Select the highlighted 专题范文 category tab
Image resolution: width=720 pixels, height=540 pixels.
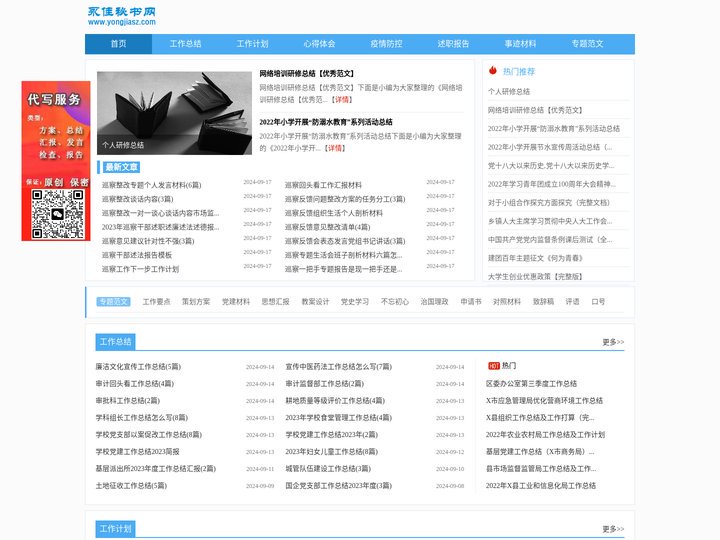(113, 302)
